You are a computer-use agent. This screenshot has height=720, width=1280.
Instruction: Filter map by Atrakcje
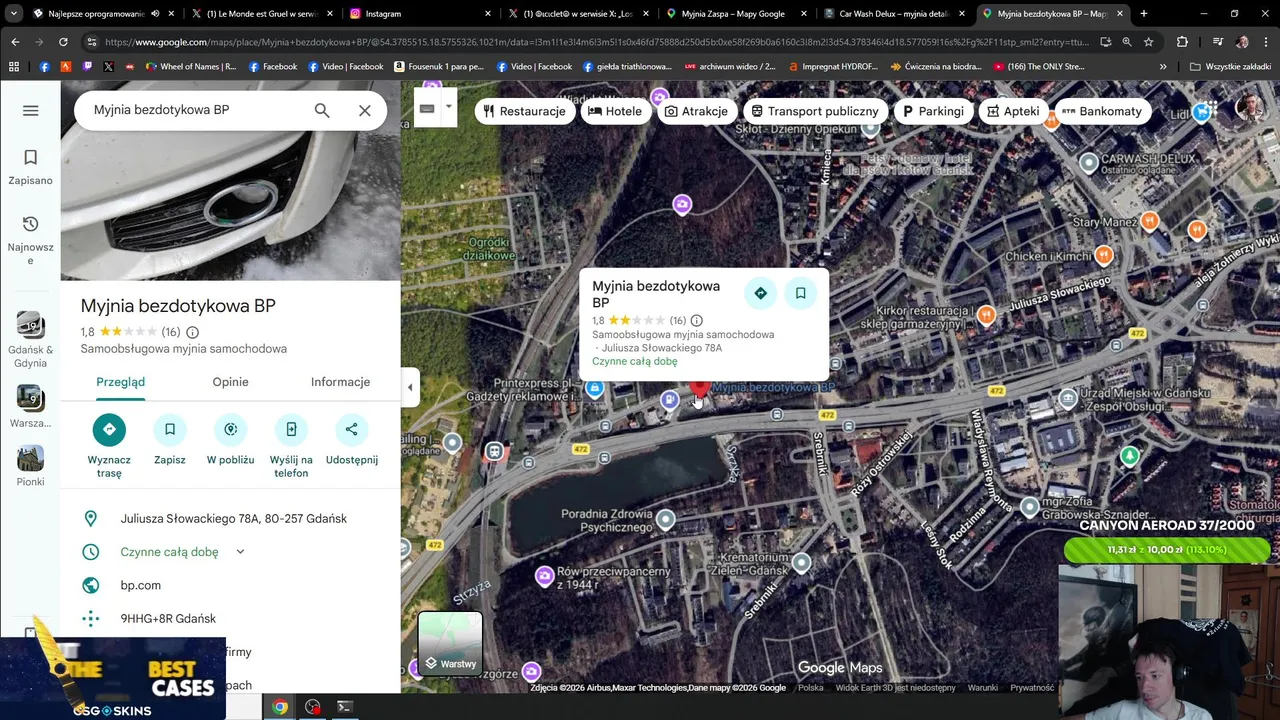(x=696, y=111)
